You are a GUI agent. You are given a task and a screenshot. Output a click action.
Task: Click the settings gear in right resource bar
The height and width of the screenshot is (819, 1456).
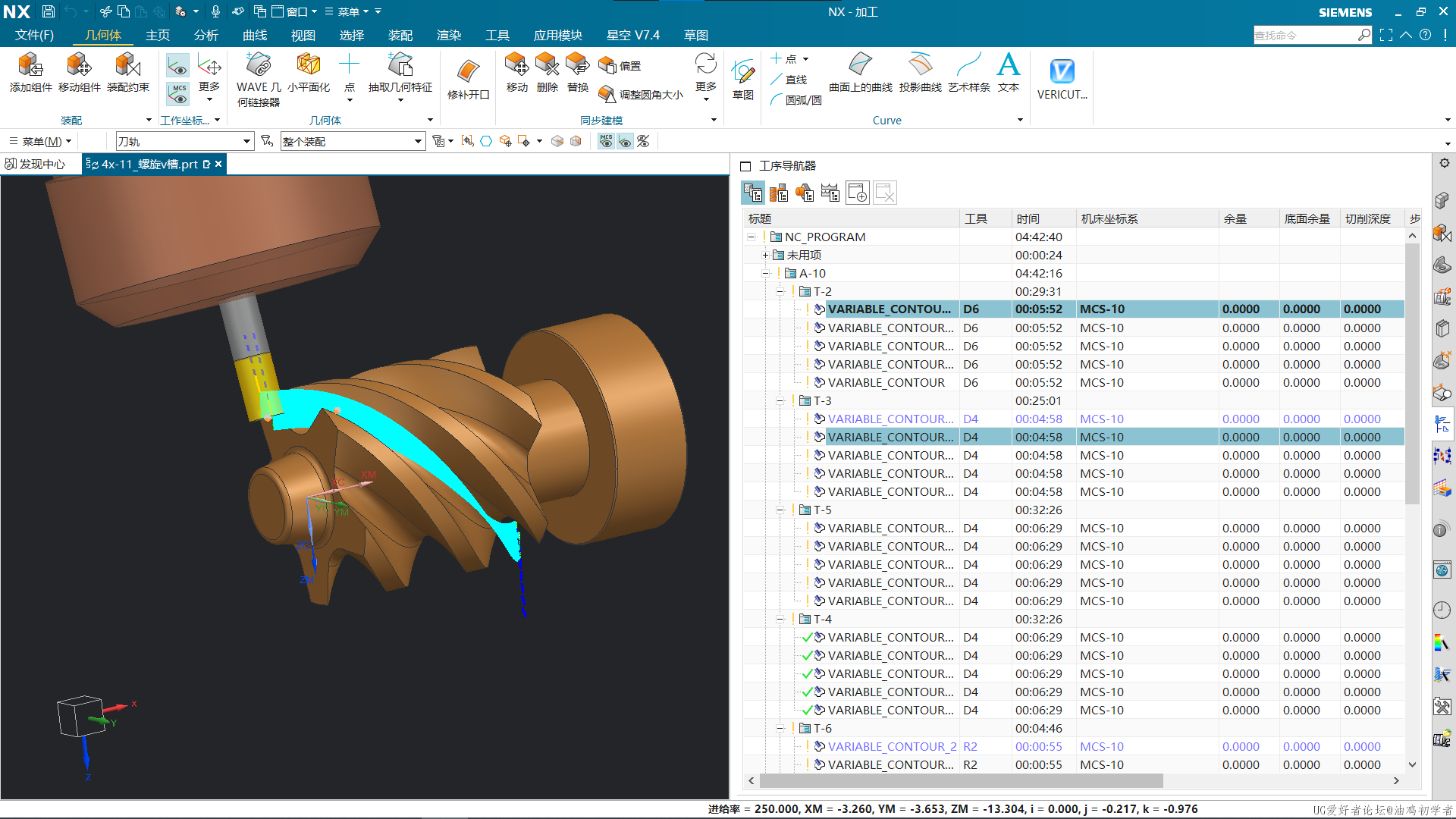[x=1444, y=163]
